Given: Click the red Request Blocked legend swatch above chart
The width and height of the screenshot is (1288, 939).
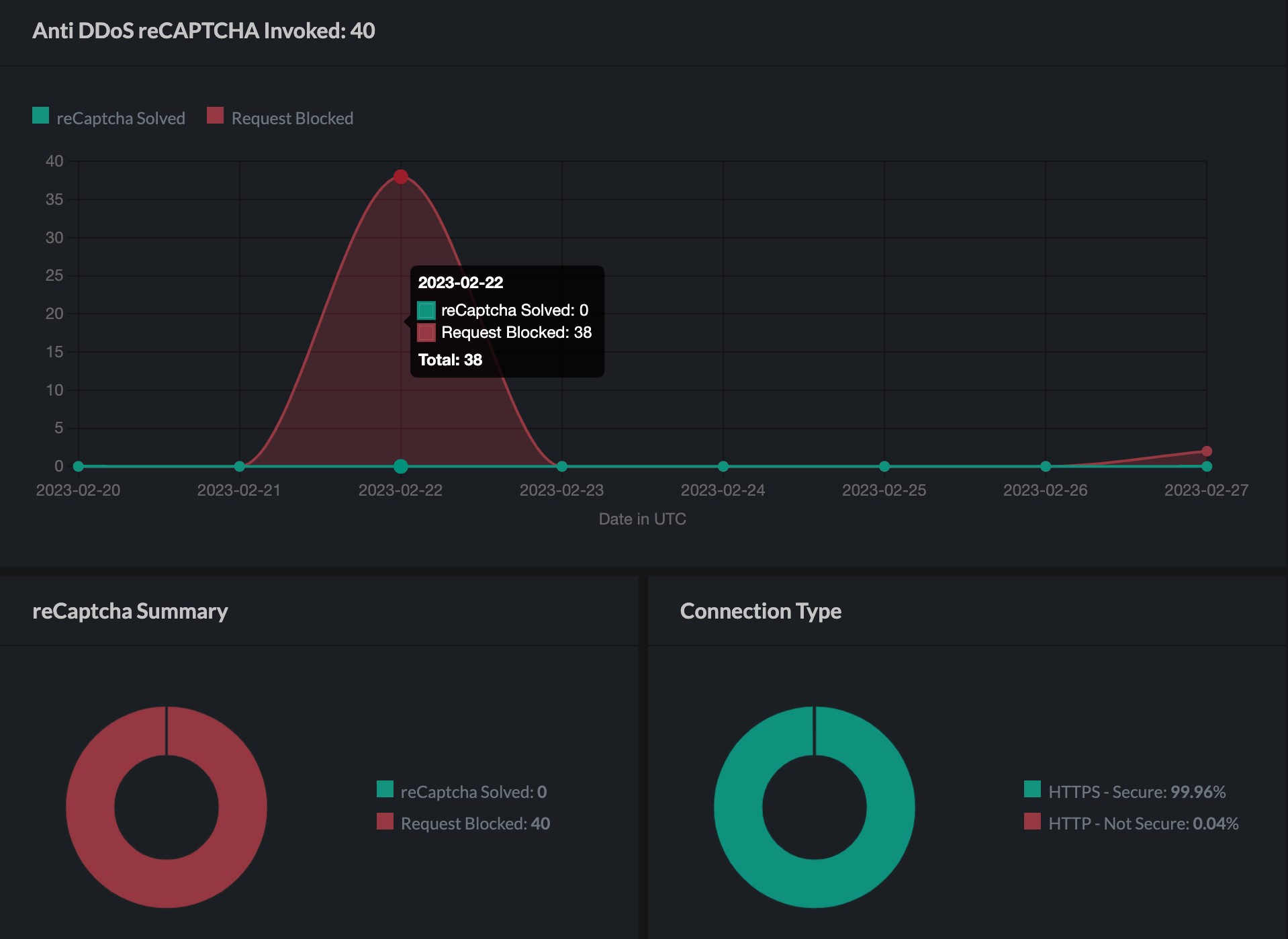Looking at the screenshot, I should click(x=216, y=116).
